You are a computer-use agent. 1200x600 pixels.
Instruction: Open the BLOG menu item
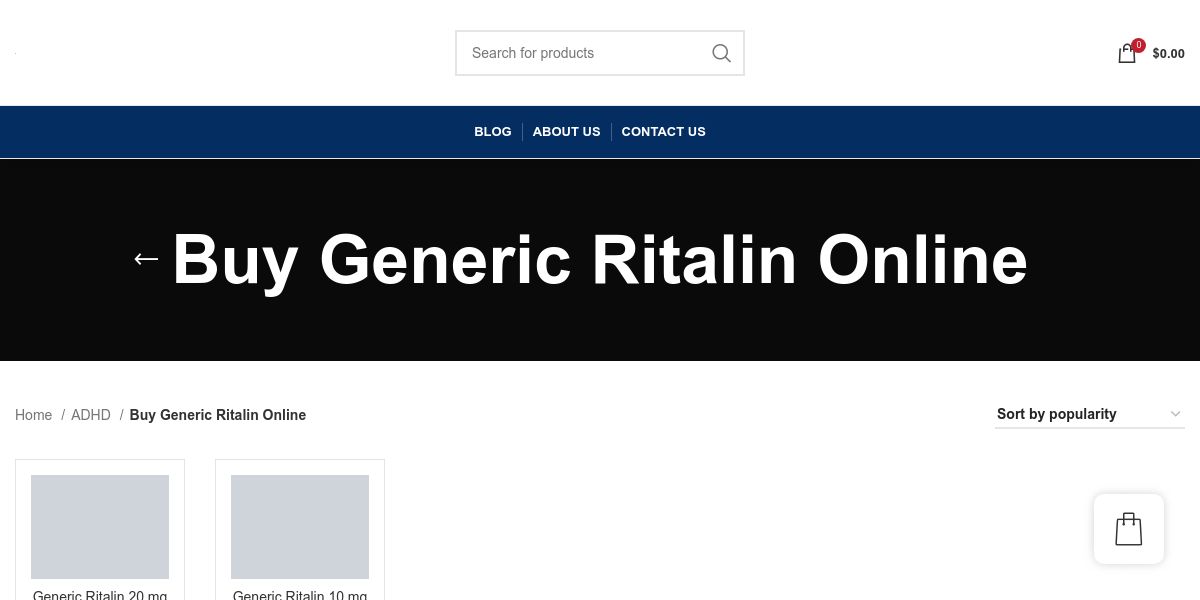click(x=493, y=132)
